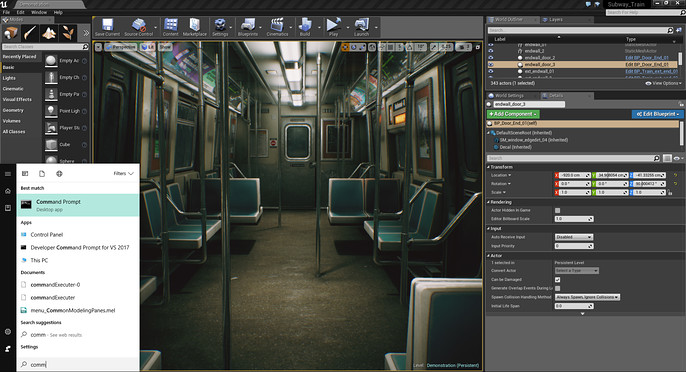Open Auto Receive Input Disabled dropdown
The height and width of the screenshot is (372, 686).
574,237
